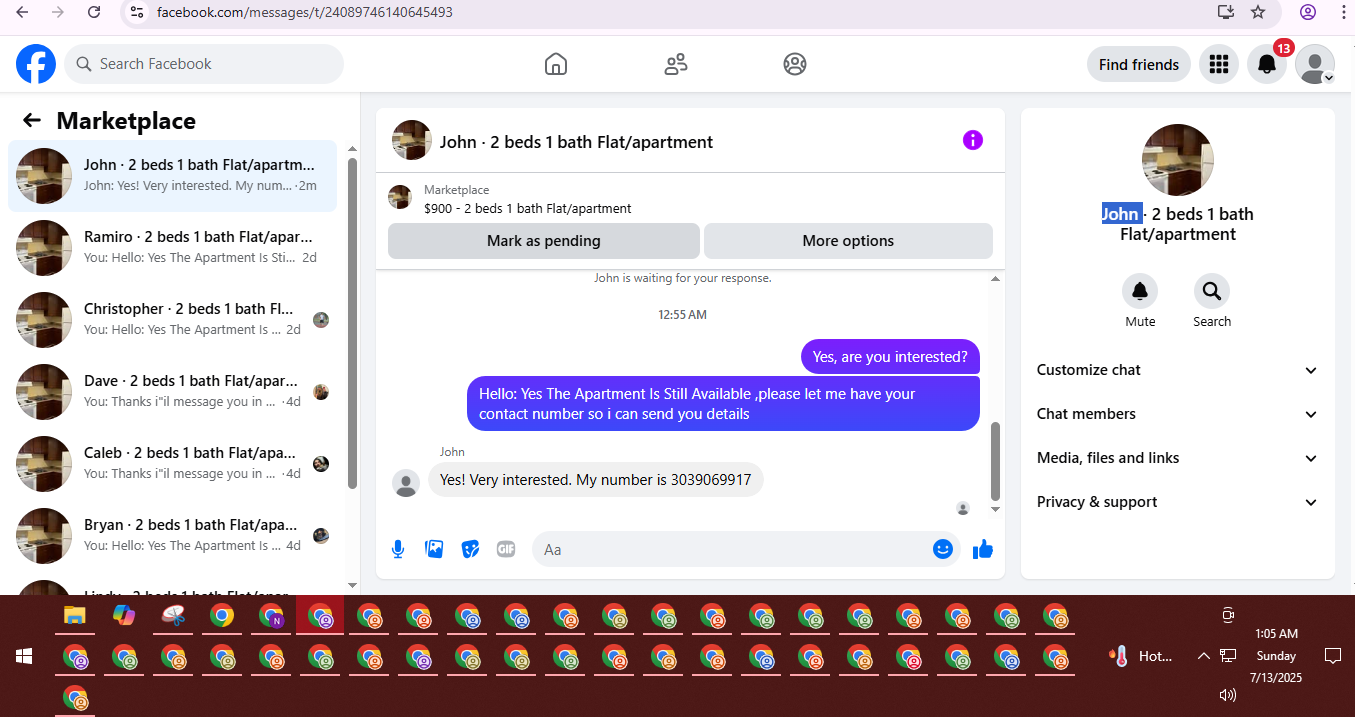Search in conversation using magnifier icon
Viewport: 1355px width, 717px height.
click(1212, 291)
